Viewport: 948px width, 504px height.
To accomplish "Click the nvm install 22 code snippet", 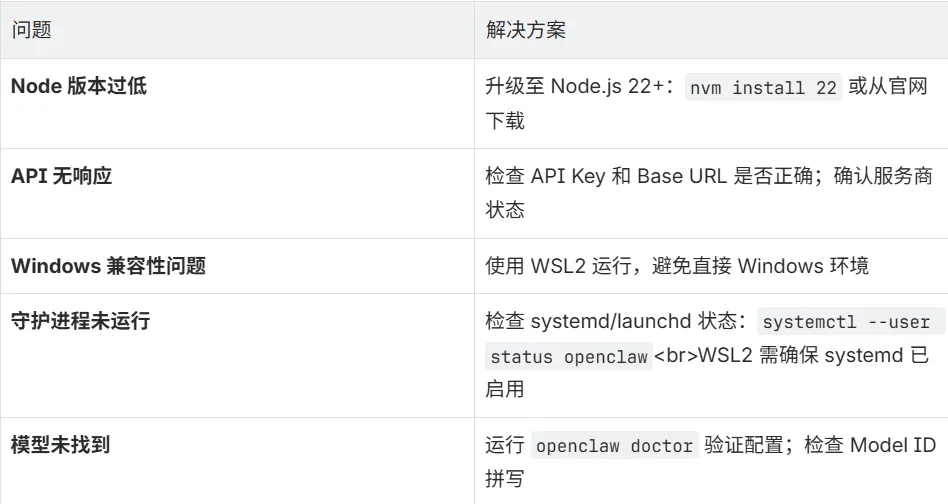I will coord(764,88).
